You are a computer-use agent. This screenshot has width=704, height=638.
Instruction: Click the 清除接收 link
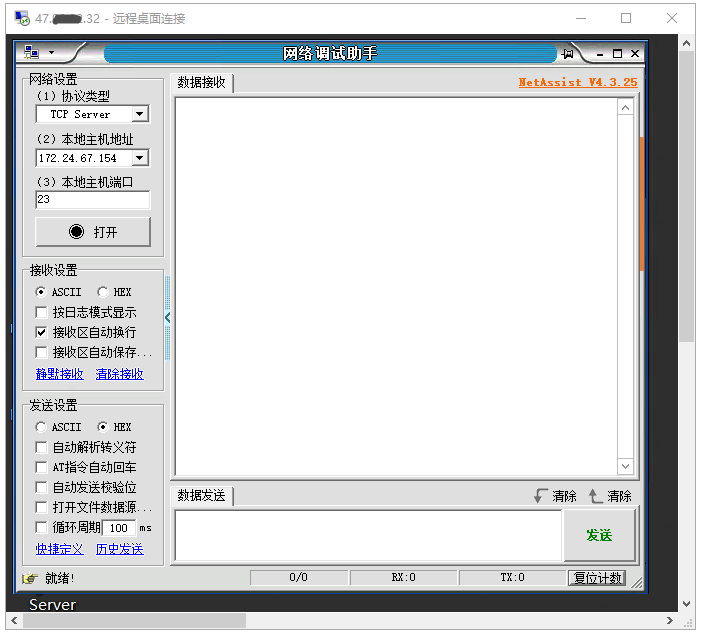(x=119, y=374)
